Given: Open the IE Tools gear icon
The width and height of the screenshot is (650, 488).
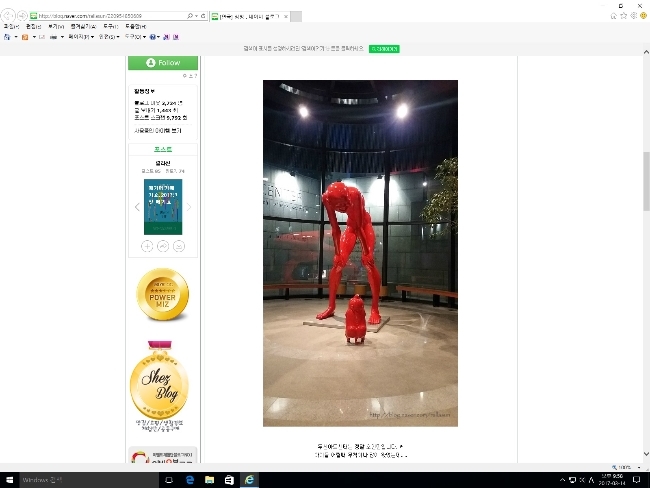Looking at the screenshot, I should pos(633,16).
